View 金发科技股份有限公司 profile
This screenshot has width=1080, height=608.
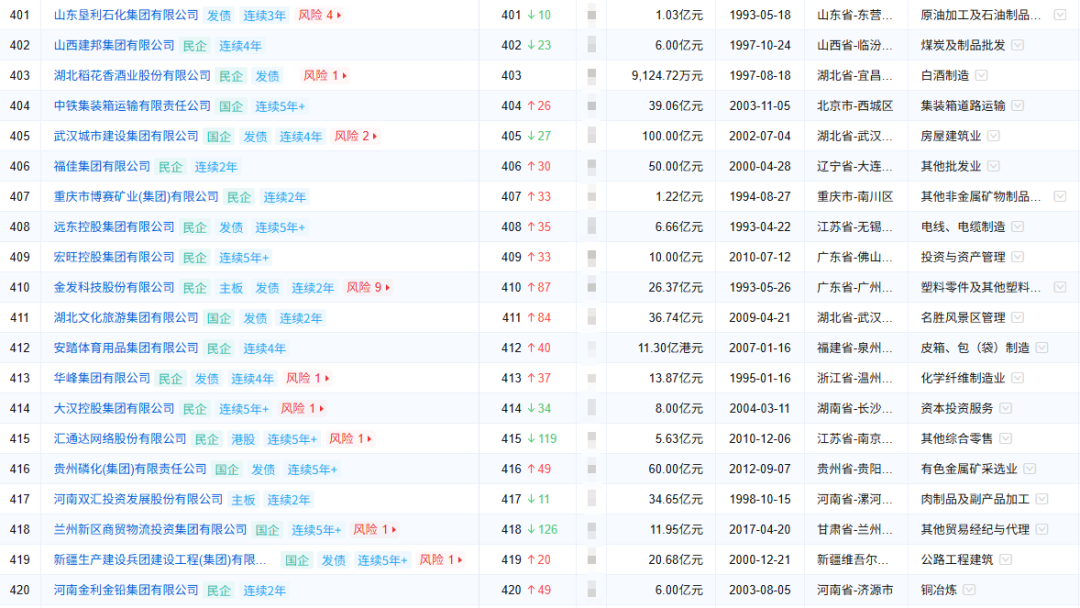click(114, 287)
